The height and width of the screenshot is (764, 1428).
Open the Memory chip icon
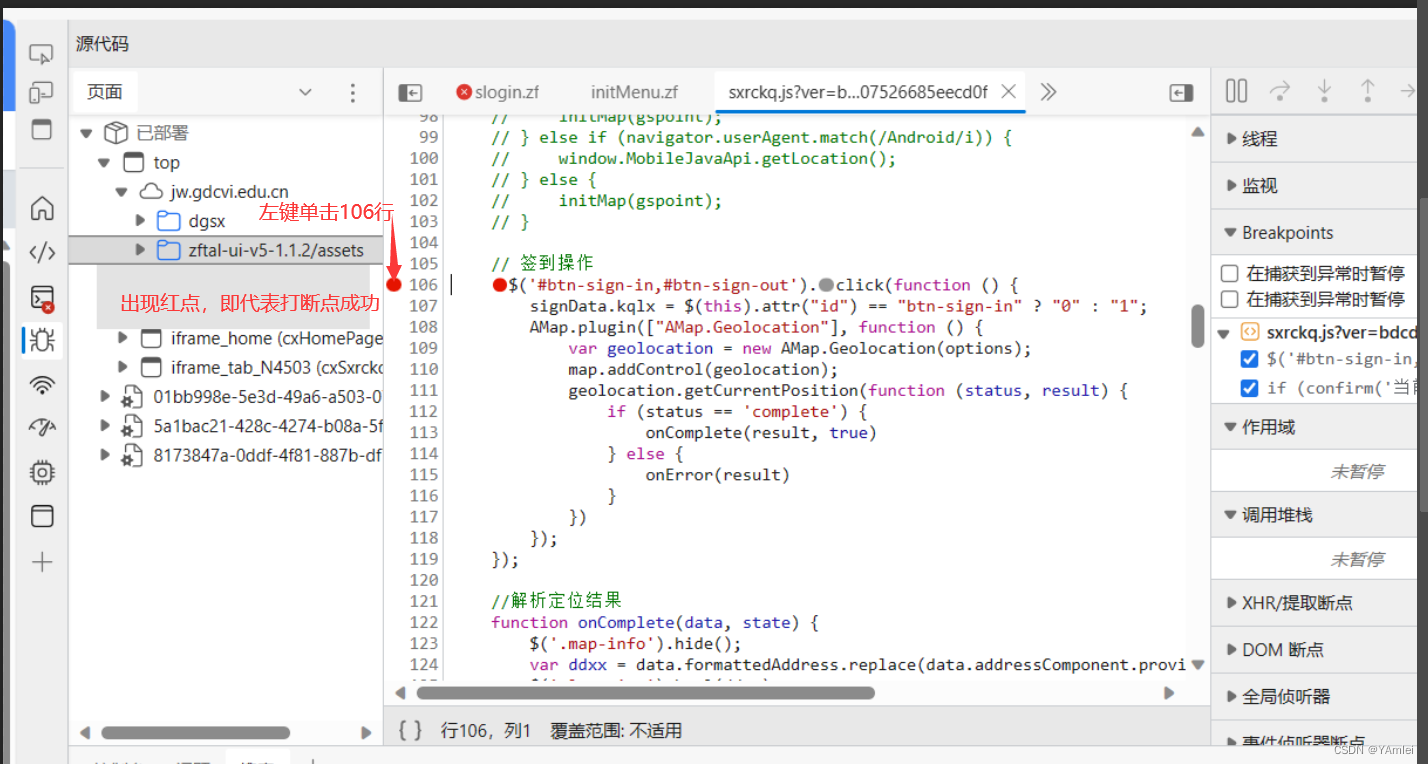[x=42, y=472]
